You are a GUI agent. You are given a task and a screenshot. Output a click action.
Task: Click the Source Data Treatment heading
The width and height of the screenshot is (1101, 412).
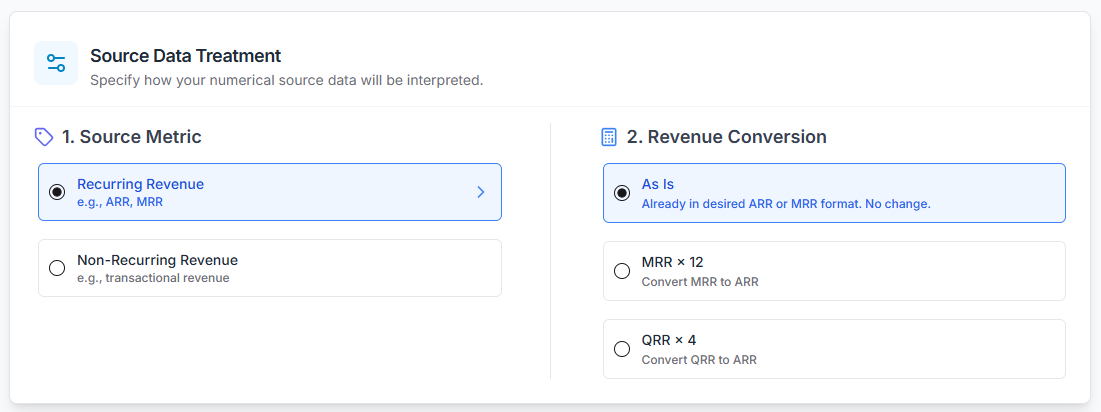tap(185, 56)
